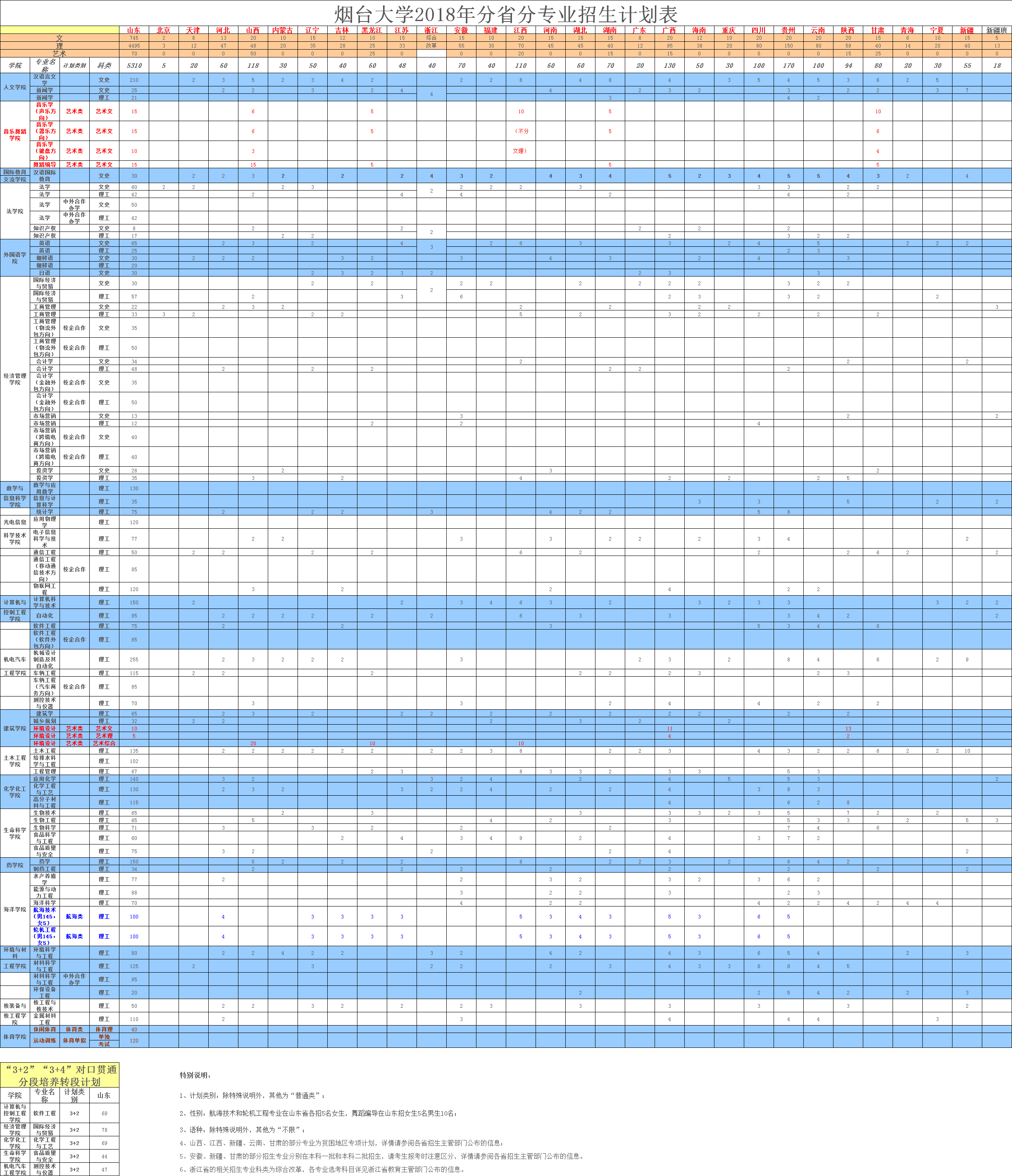Select the 人文学院 college cell
Viewport: 1012px width, 1176px height.
15,87
